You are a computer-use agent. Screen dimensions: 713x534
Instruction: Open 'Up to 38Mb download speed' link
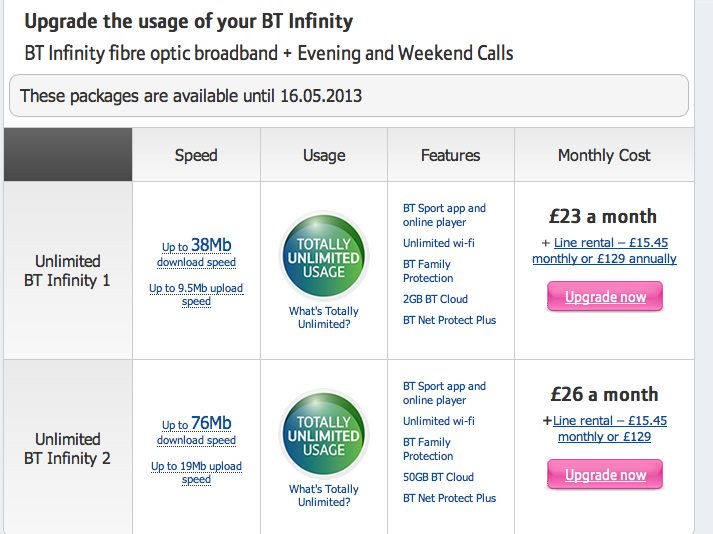(196, 252)
